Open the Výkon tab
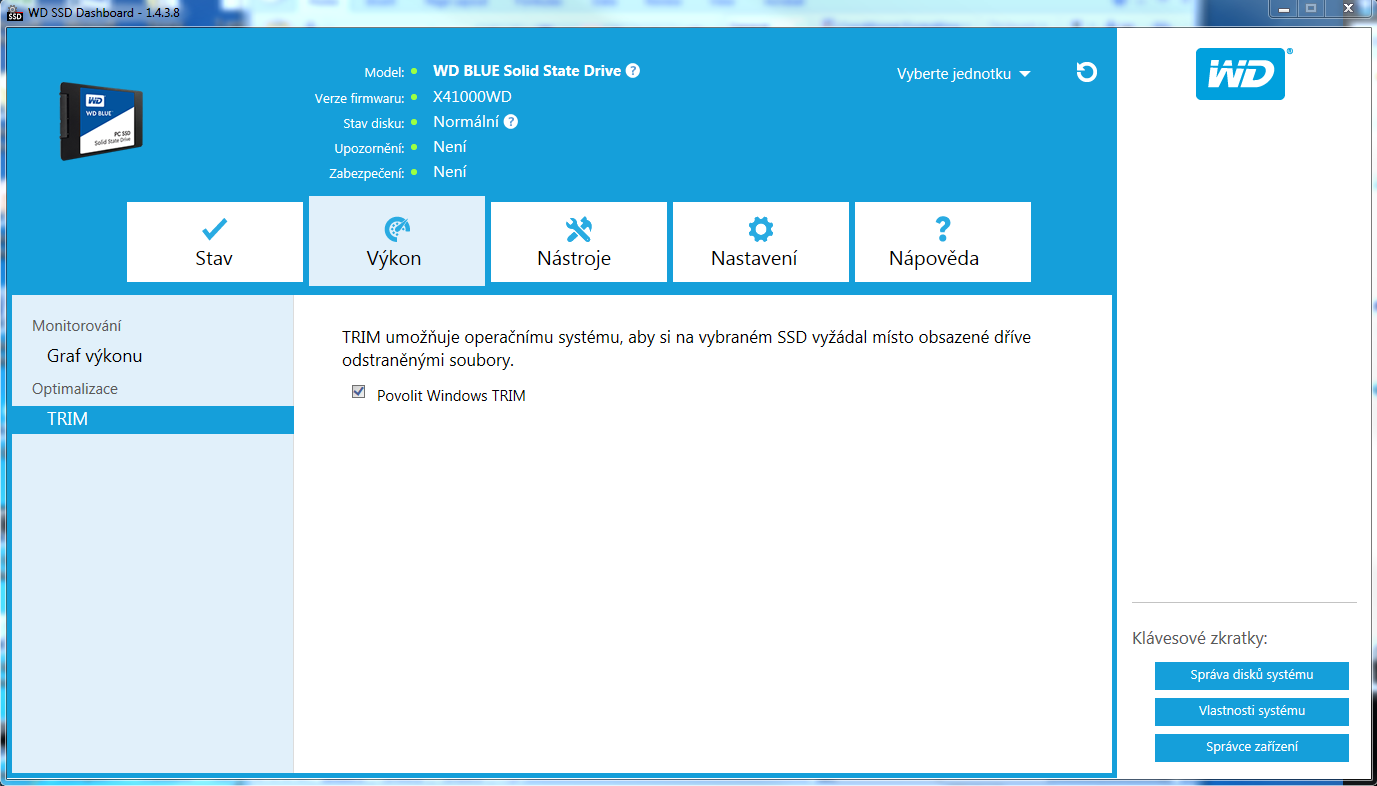Image resolution: width=1377 pixels, height=786 pixels. click(x=397, y=241)
